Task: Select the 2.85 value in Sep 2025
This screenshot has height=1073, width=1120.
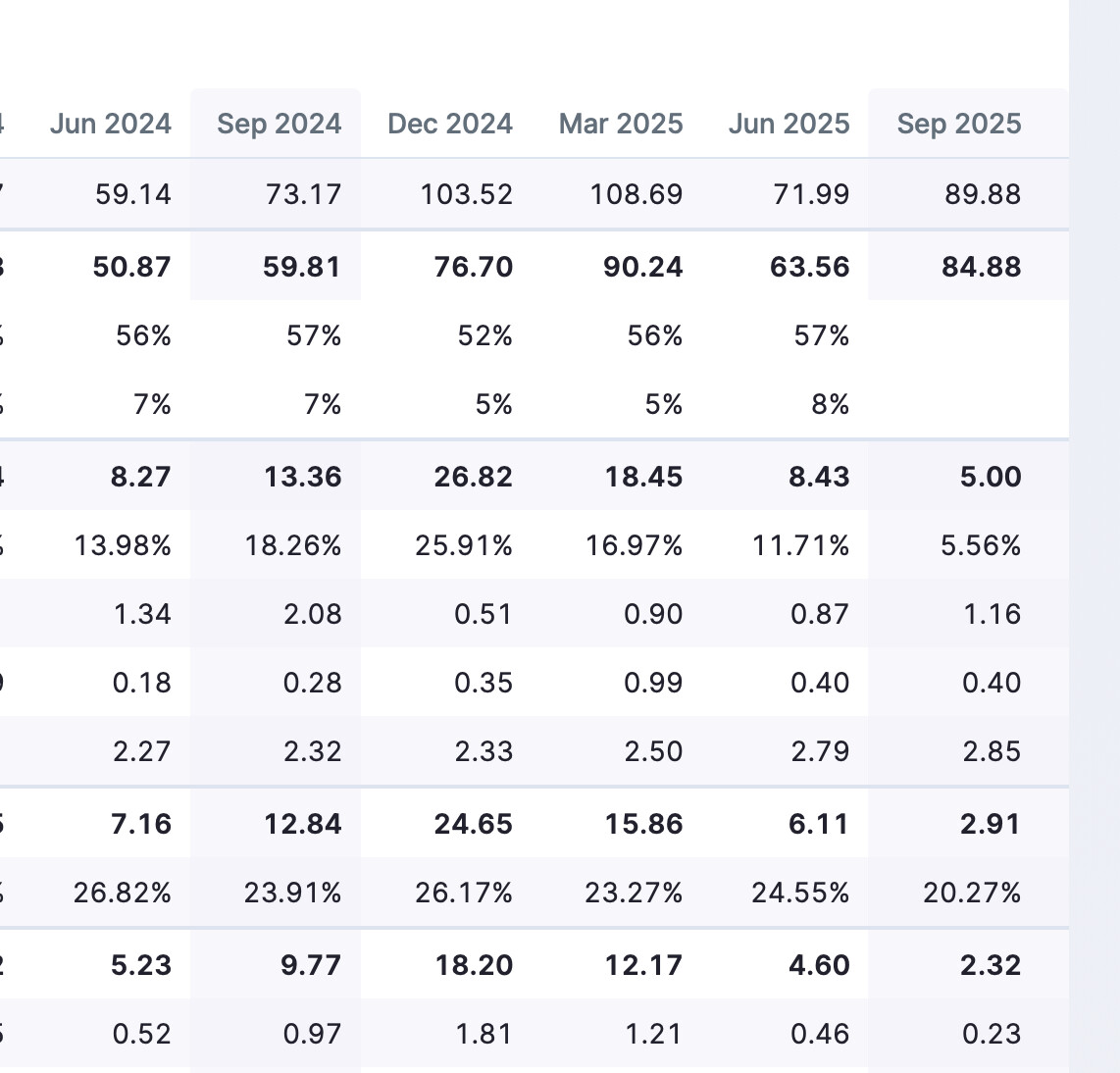Action: (x=992, y=751)
